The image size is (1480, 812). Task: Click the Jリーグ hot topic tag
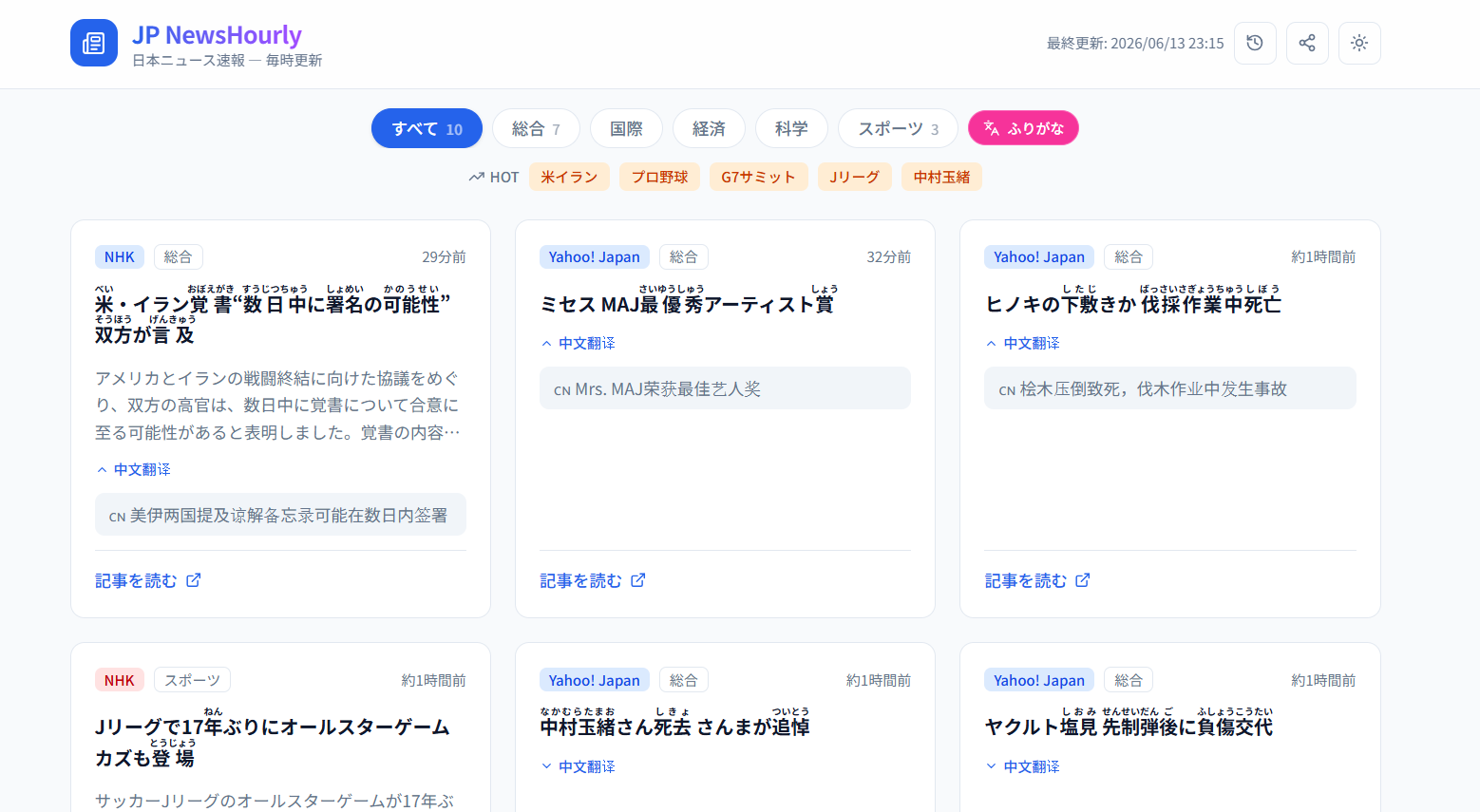854,177
